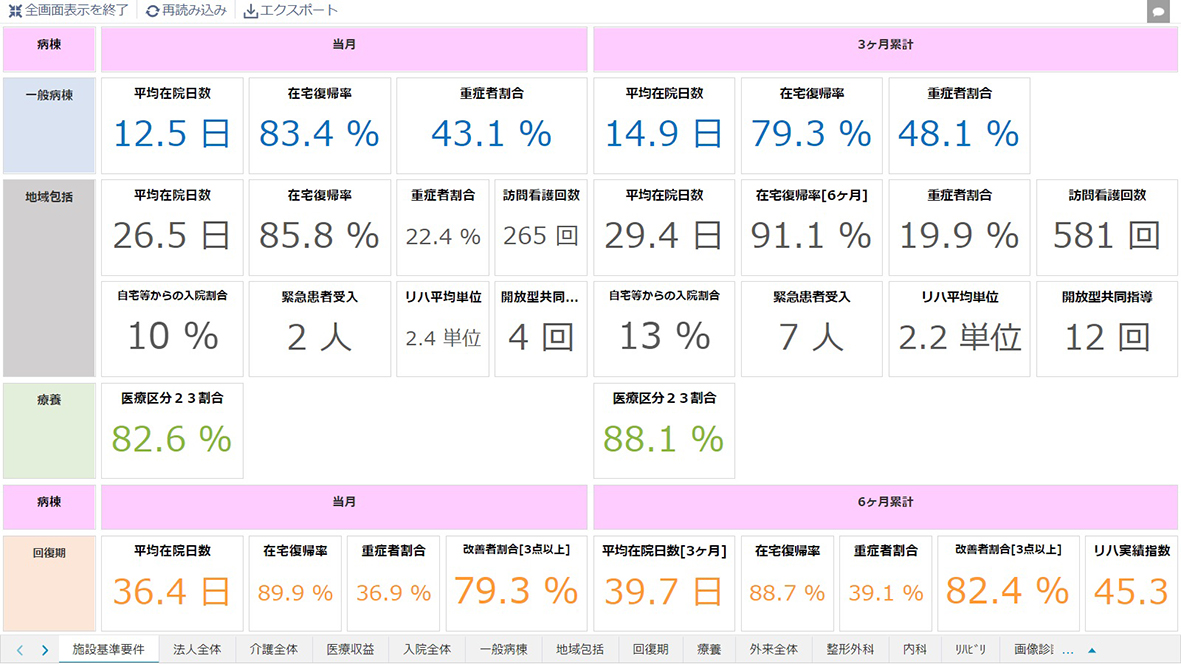The image size is (1181, 664).
Task: Switch to the 入院全体 tab
Action: (427, 650)
